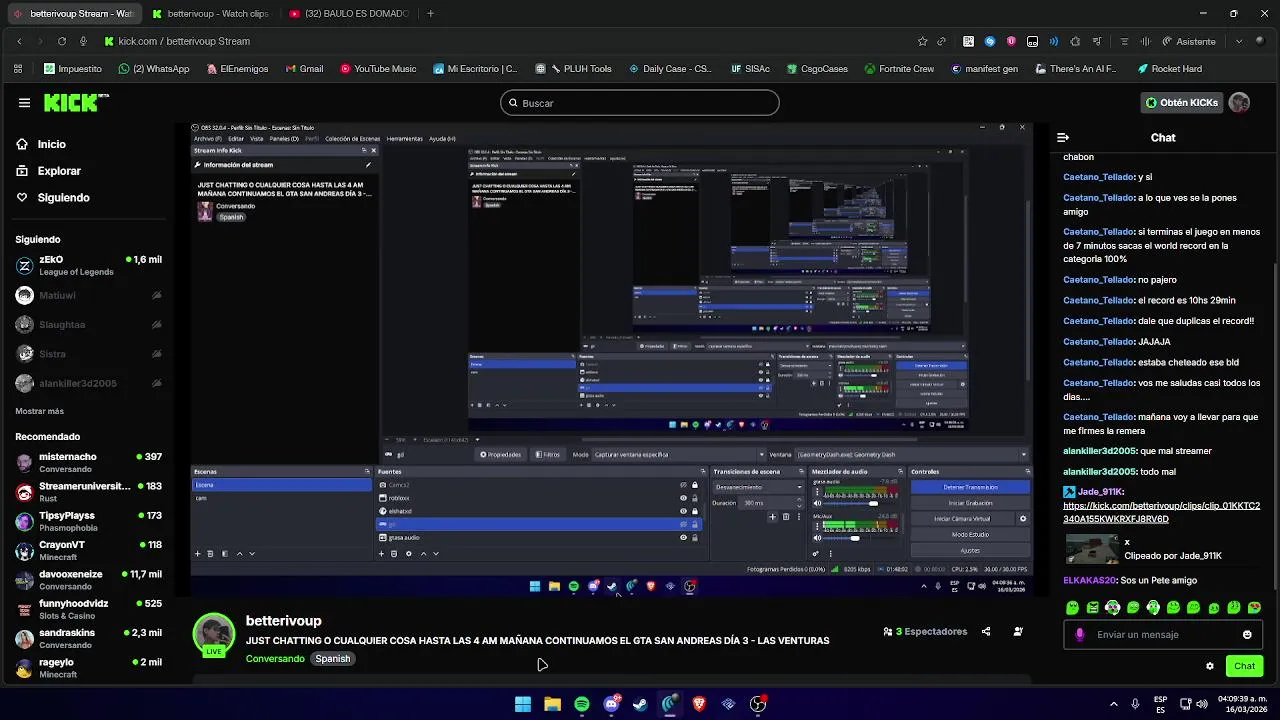Image resolution: width=1280 pixels, height=720 pixels.
Task: Open the bookmarks apps grid icon
Action: click(18, 69)
